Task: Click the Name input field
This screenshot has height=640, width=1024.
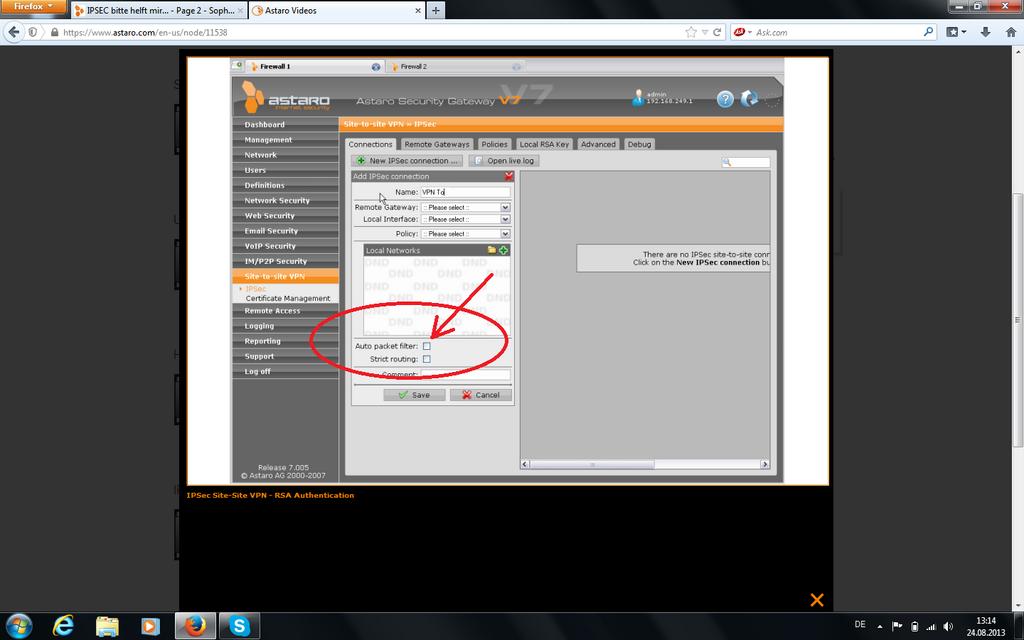Action: click(x=465, y=192)
